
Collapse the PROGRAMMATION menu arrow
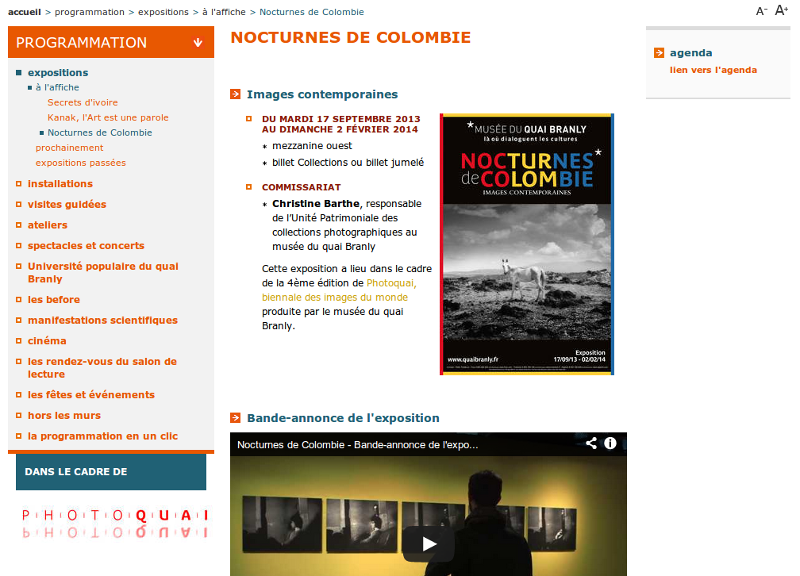pos(198,42)
